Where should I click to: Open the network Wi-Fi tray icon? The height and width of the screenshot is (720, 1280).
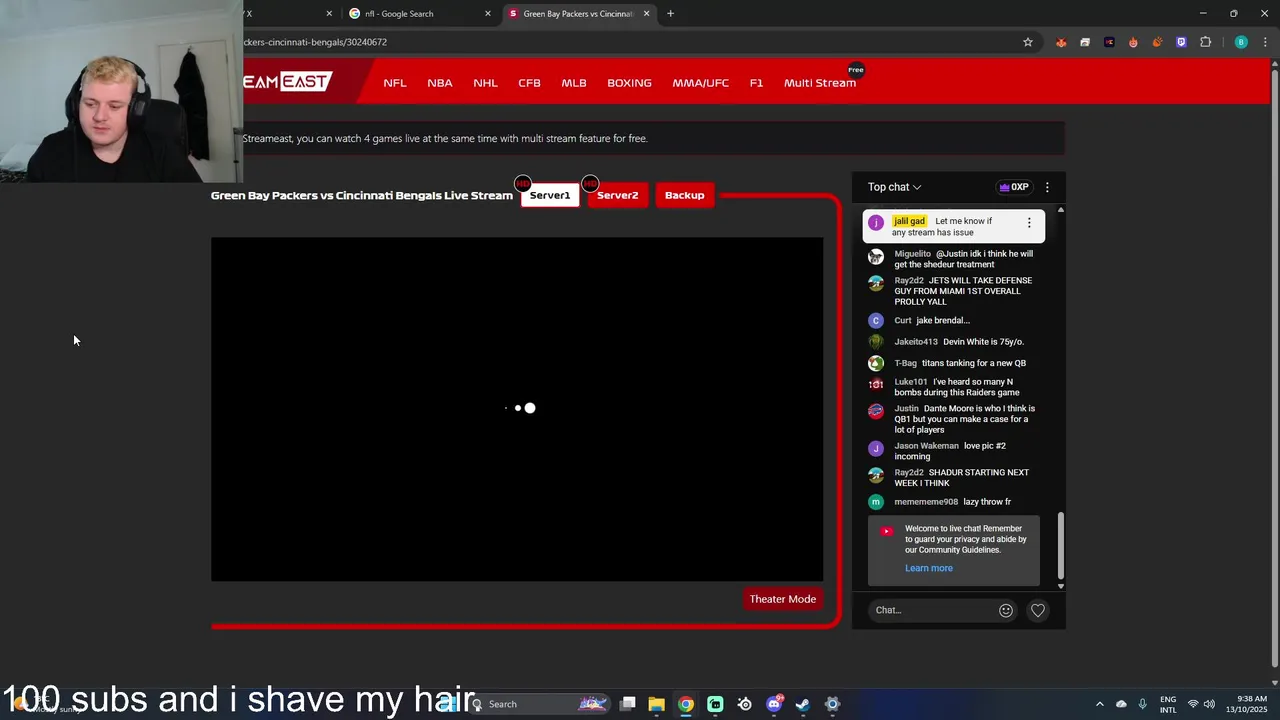tap(1193, 704)
